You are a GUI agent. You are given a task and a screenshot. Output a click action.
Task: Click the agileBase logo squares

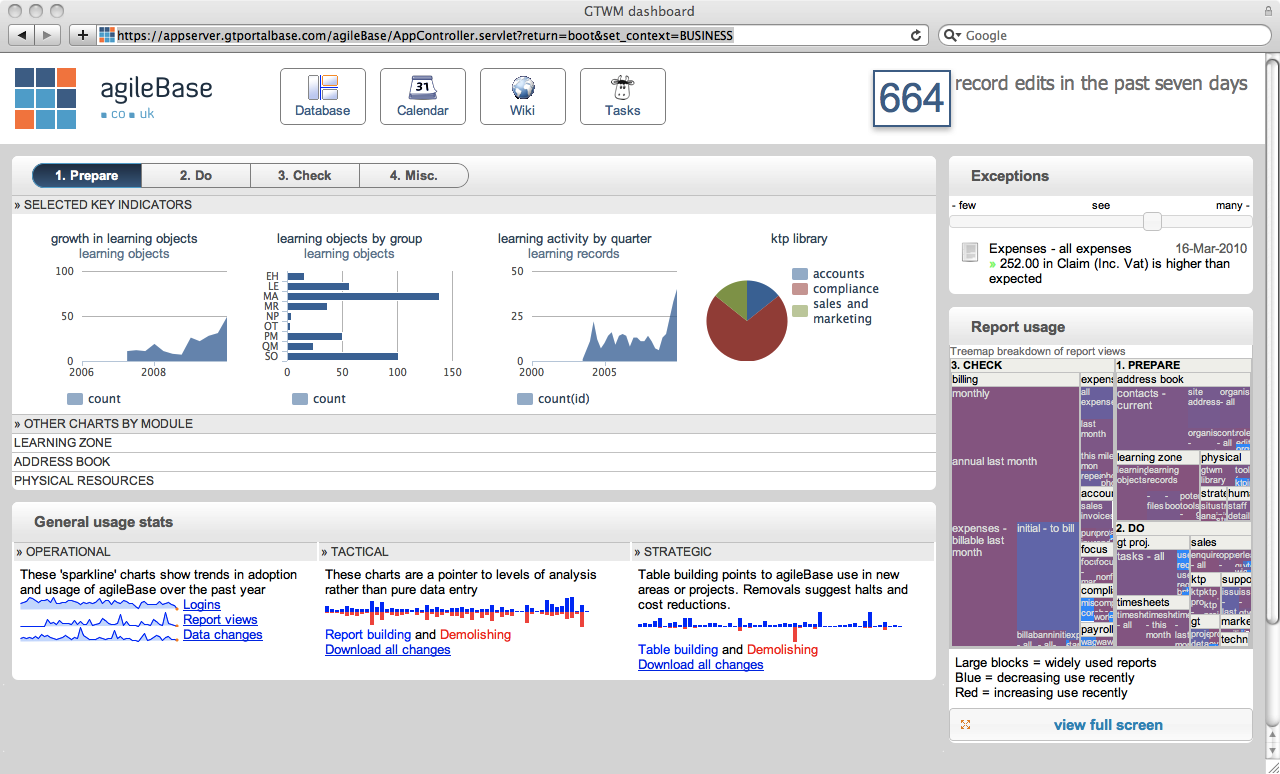coord(46,98)
